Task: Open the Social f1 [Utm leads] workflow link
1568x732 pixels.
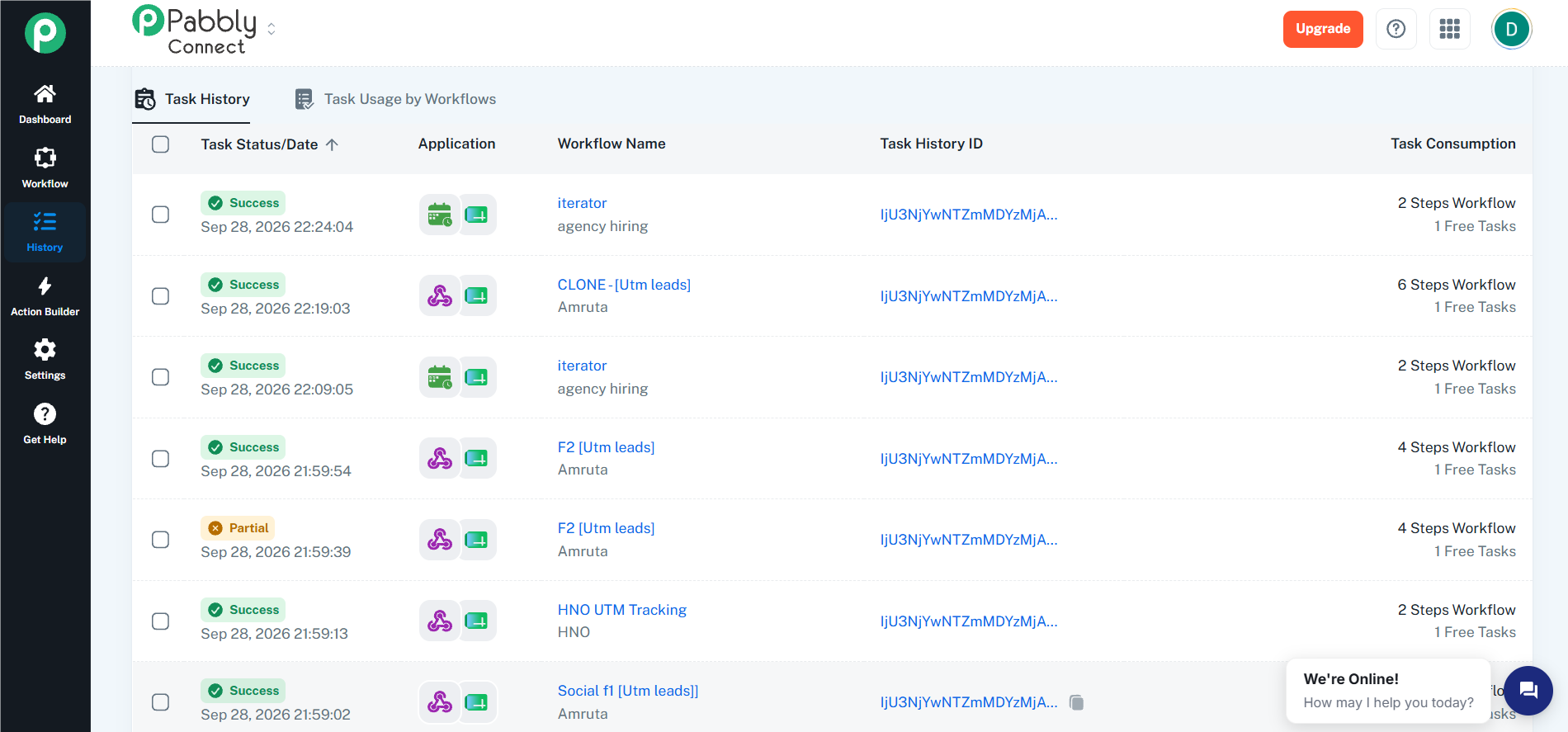Action: pos(628,691)
